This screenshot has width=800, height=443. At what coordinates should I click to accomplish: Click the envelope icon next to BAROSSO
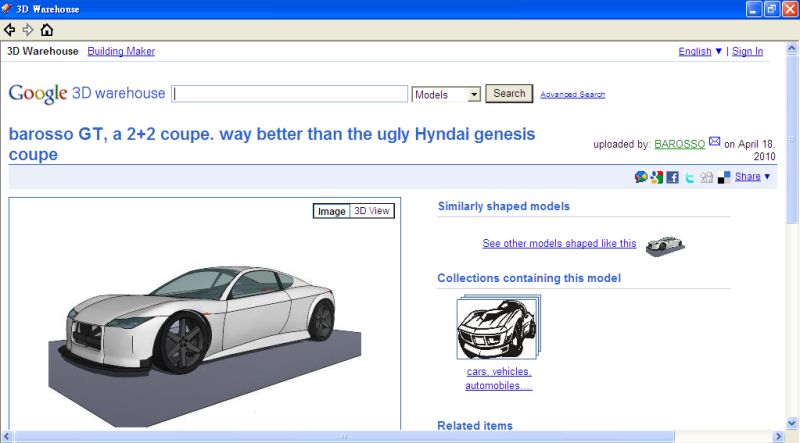714,142
